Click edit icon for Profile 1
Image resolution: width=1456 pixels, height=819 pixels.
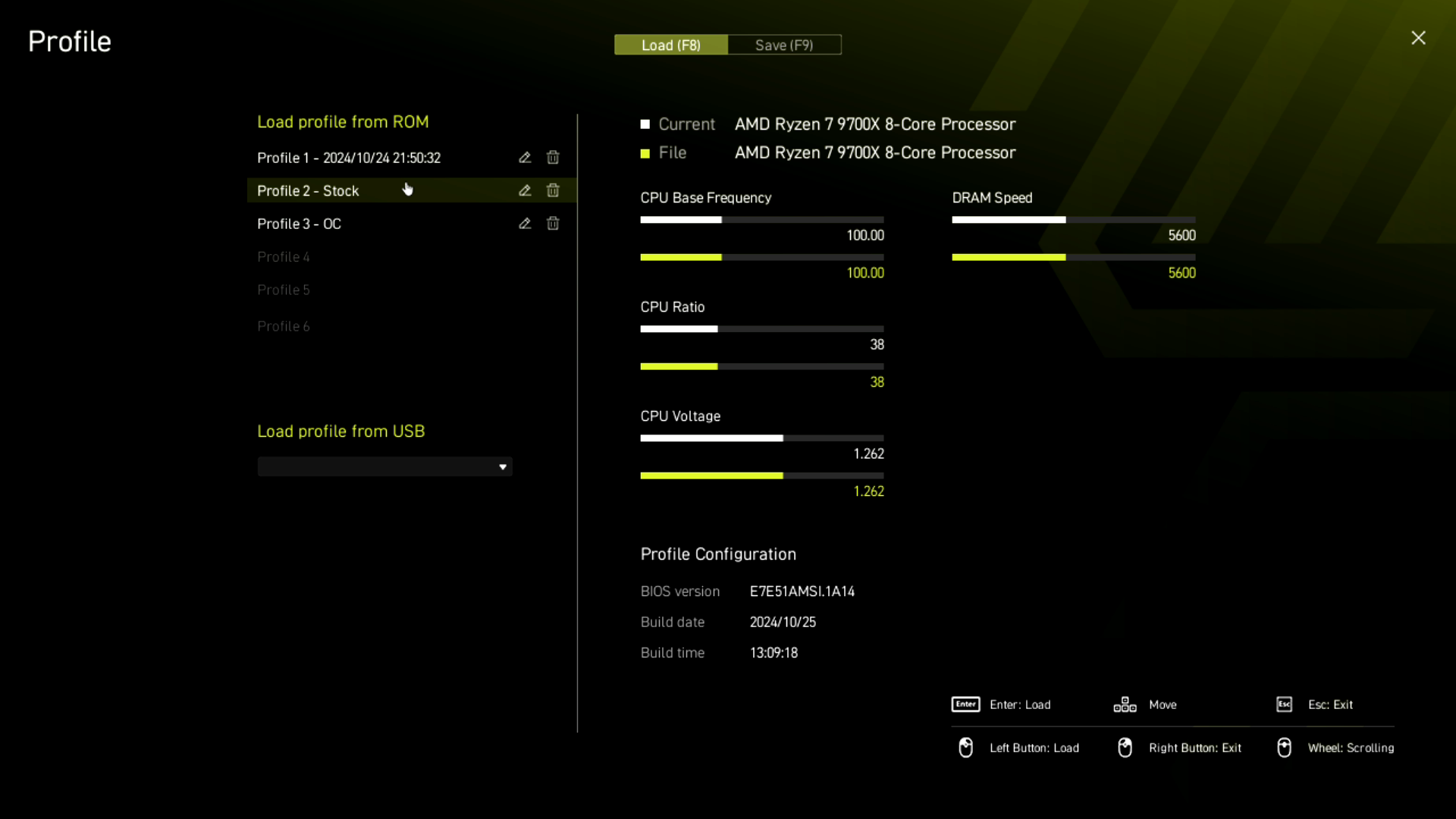[x=524, y=157]
